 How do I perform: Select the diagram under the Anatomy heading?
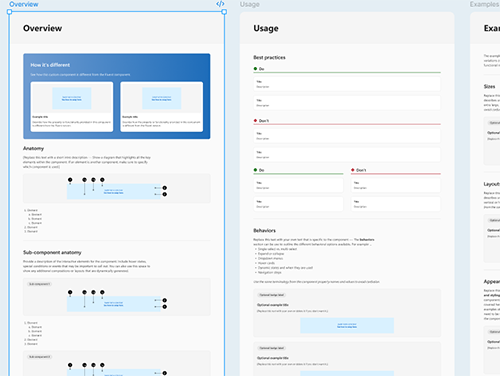pos(117,188)
